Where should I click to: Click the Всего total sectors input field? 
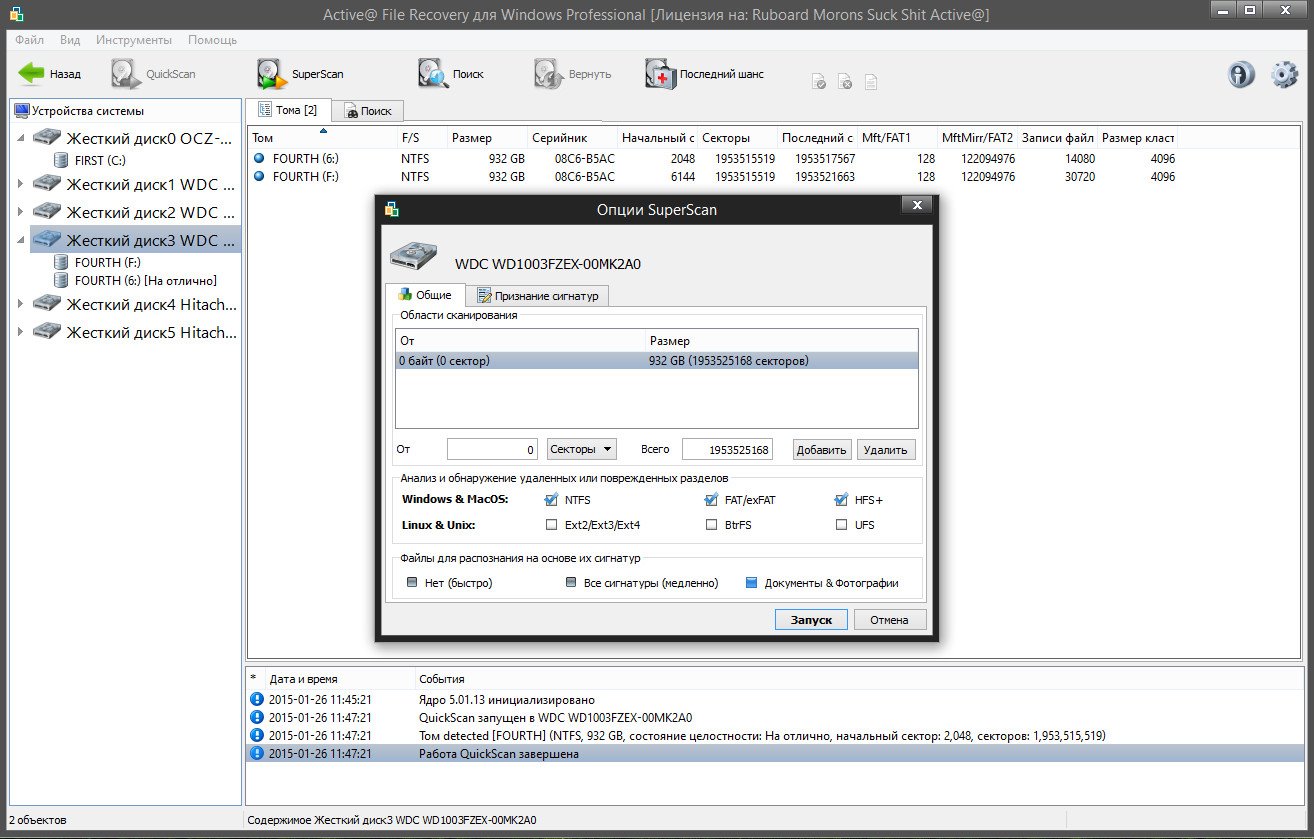pyautogui.click(x=727, y=450)
